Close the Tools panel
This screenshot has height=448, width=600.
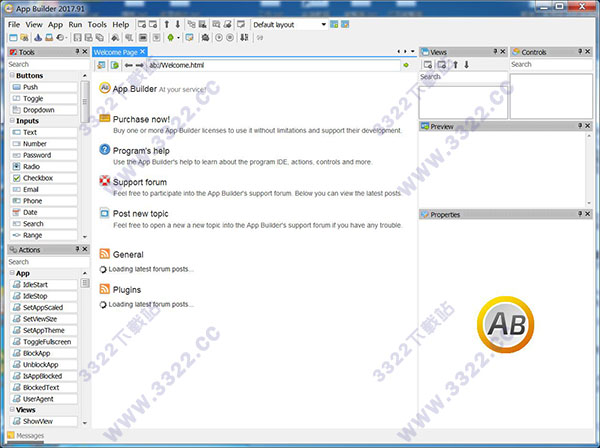pos(85,51)
